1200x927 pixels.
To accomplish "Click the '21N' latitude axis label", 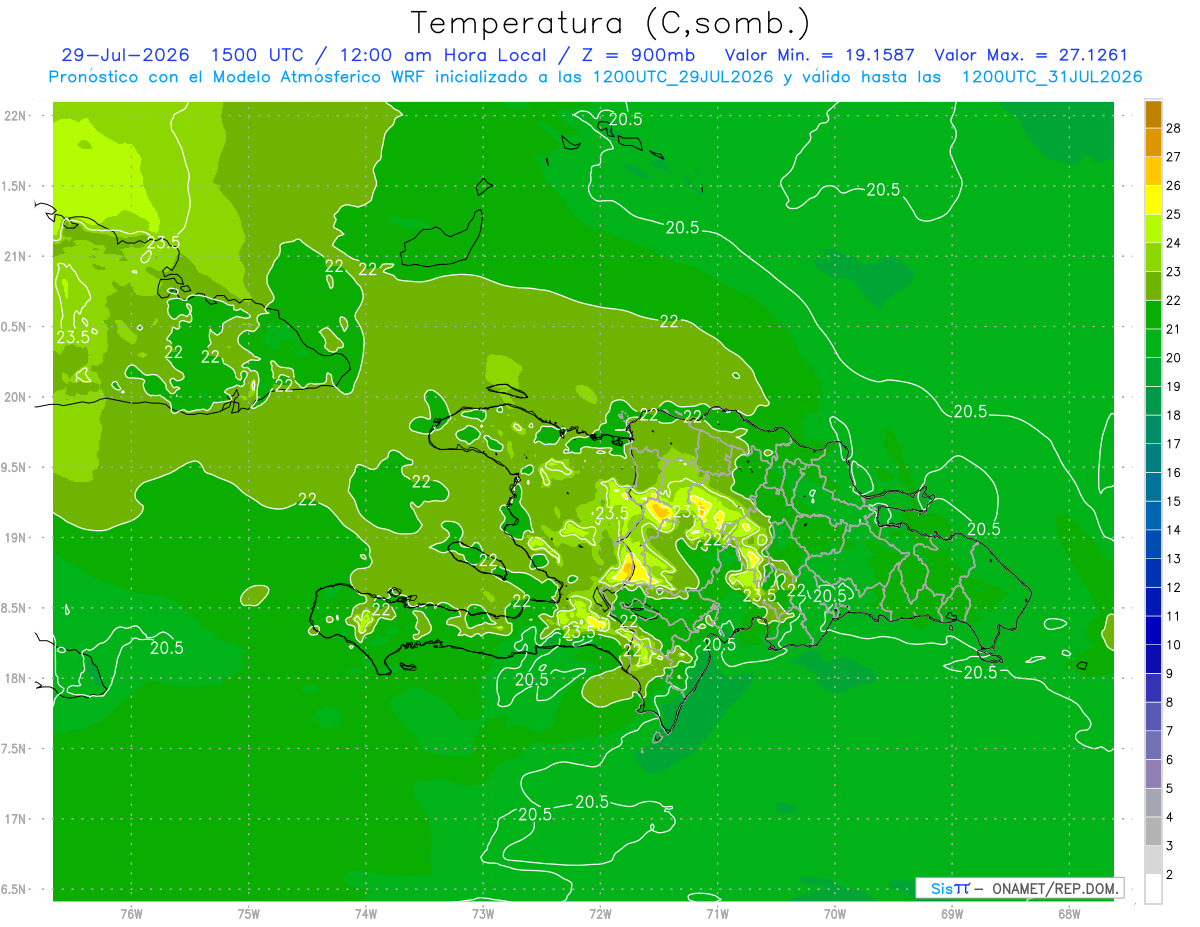I will 15,257.
